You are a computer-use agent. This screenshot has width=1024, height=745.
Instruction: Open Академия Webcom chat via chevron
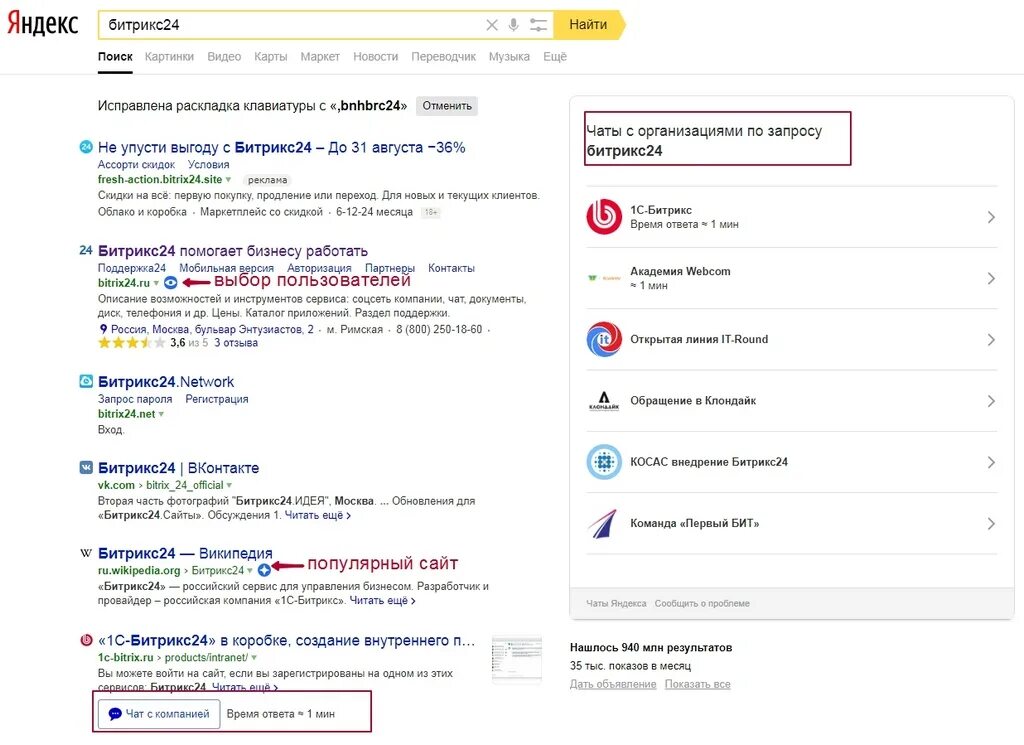point(991,278)
